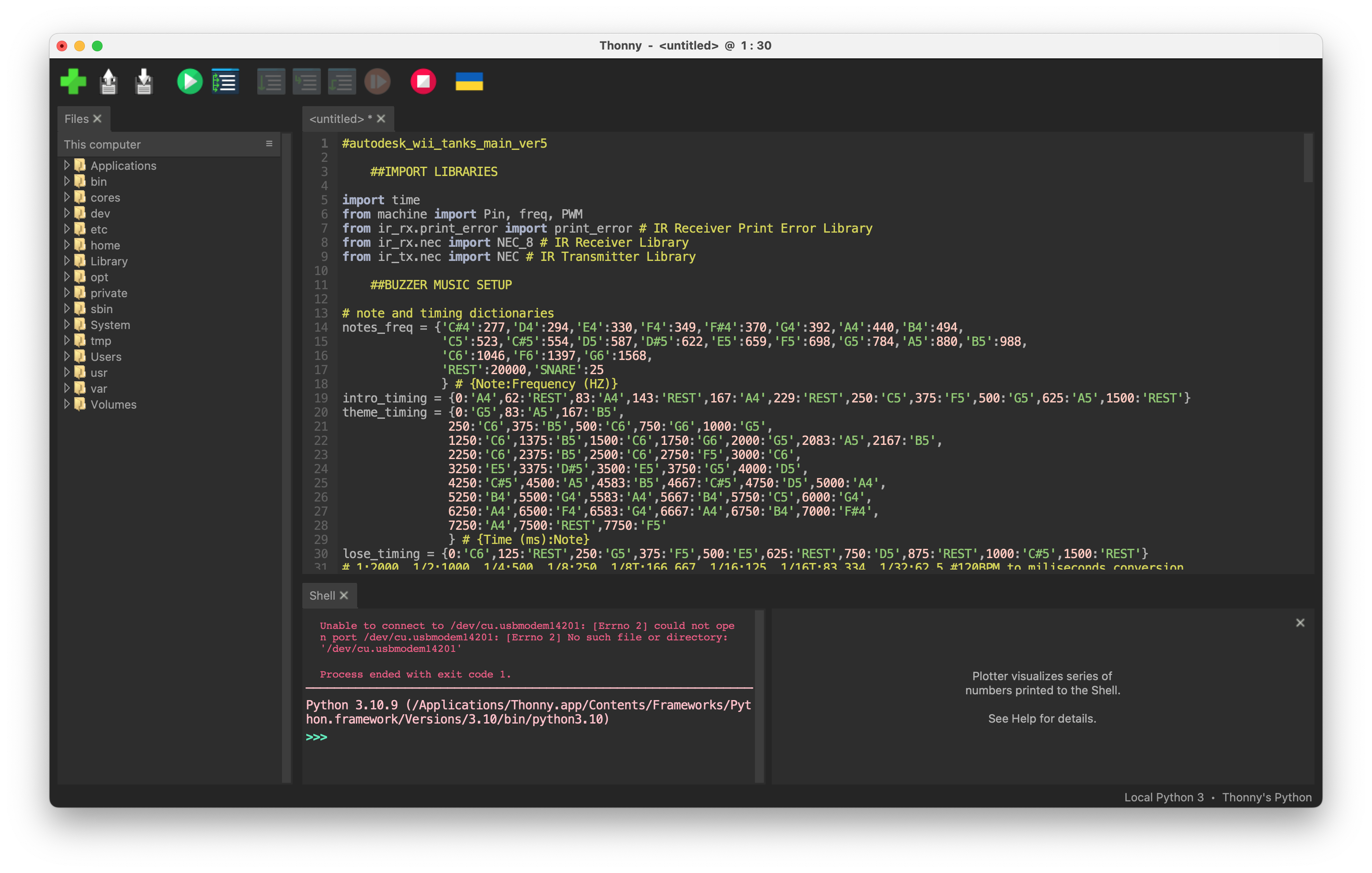Expand the Users folder tree node
This screenshot has width=1372, height=873.
coord(67,356)
